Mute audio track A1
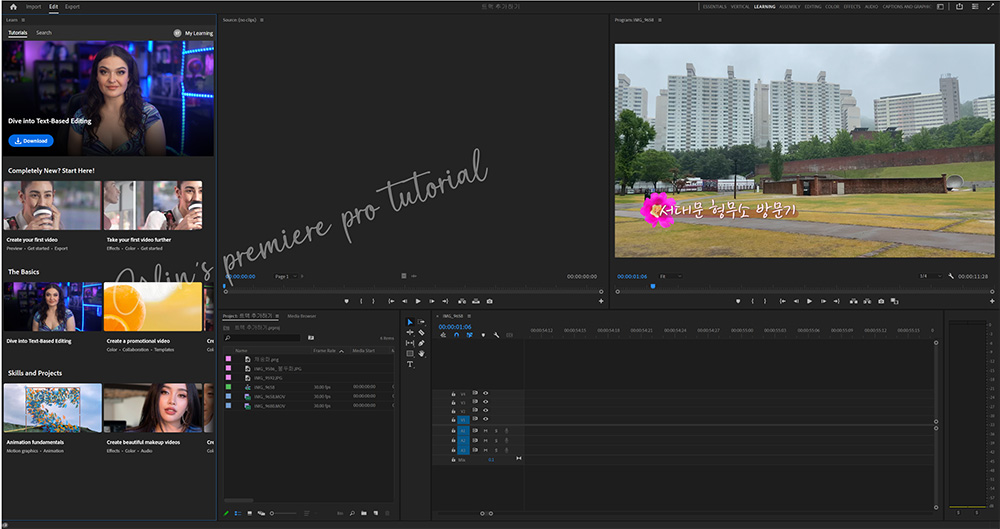 (x=485, y=431)
